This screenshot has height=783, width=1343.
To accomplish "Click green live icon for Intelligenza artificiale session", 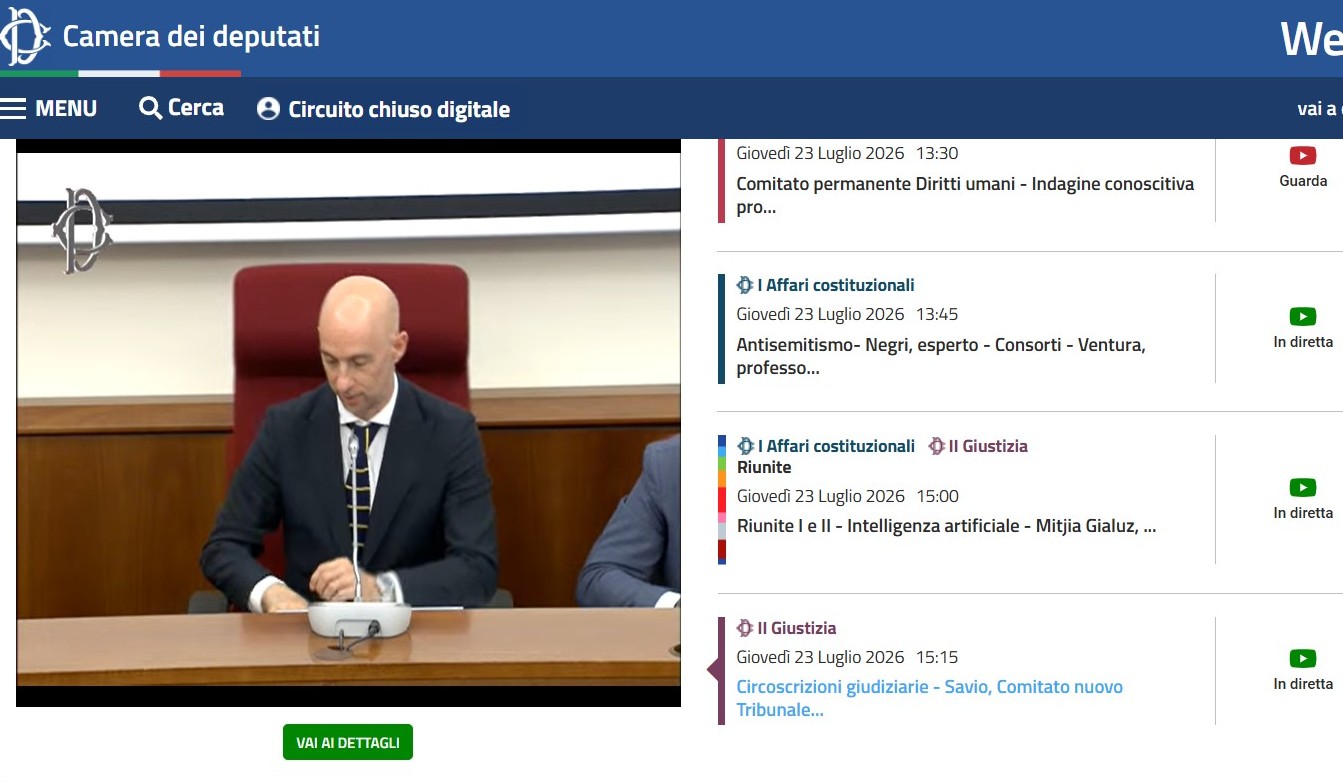I will coord(1302,487).
